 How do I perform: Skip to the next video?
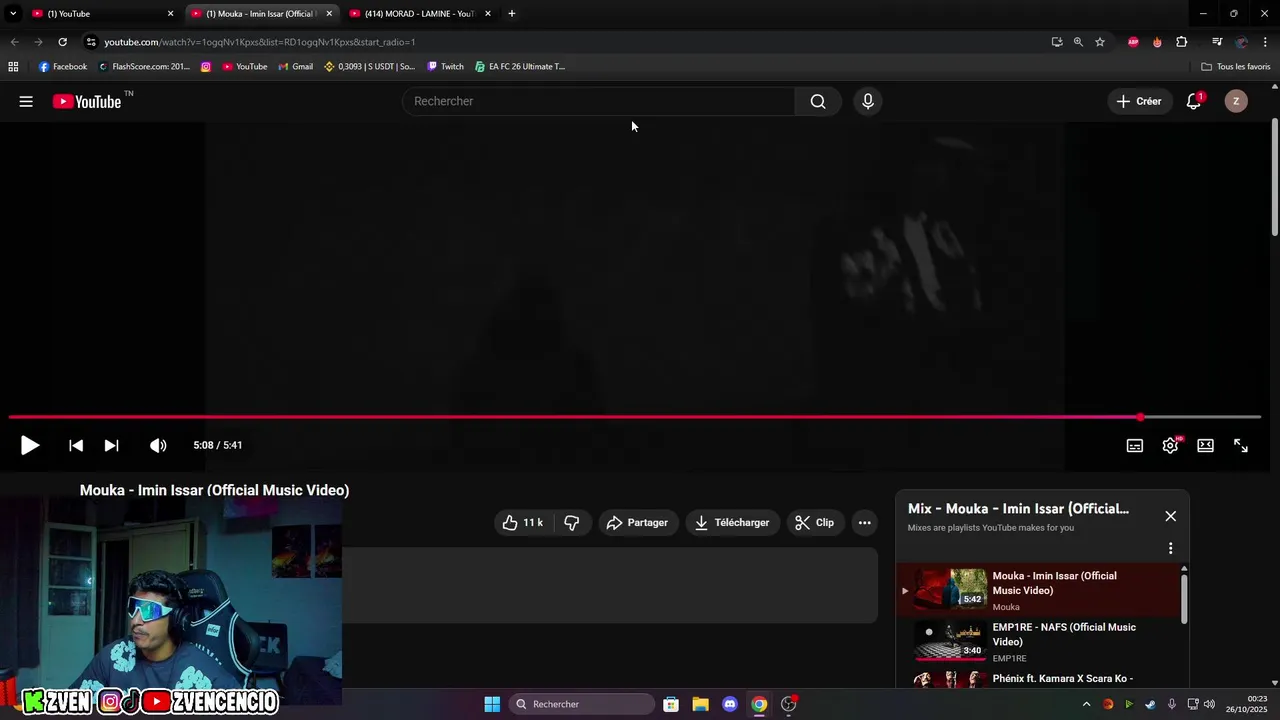[112, 446]
